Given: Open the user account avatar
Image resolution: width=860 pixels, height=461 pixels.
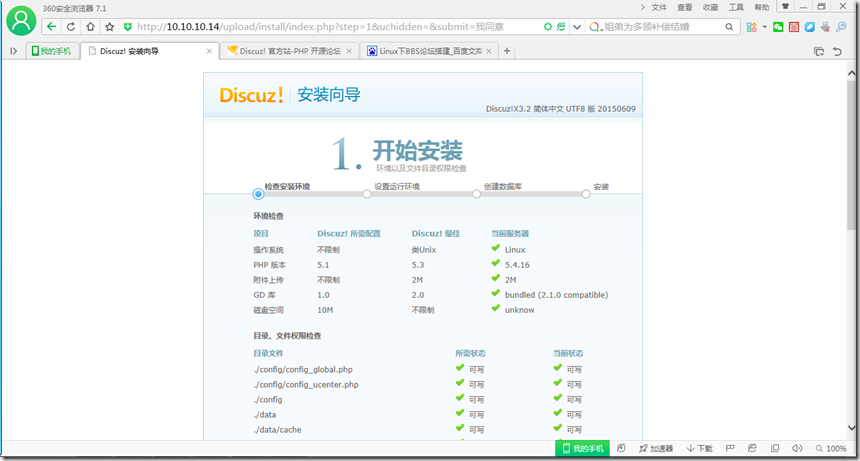Looking at the screenshot, I should [x=21, y=20].
